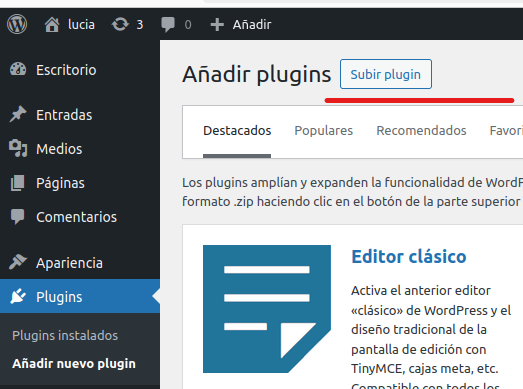Viewport: 523px width, 389px height.
Task: Open the Añadir menu in the admin bar
Action: click(x=252, y=25)
